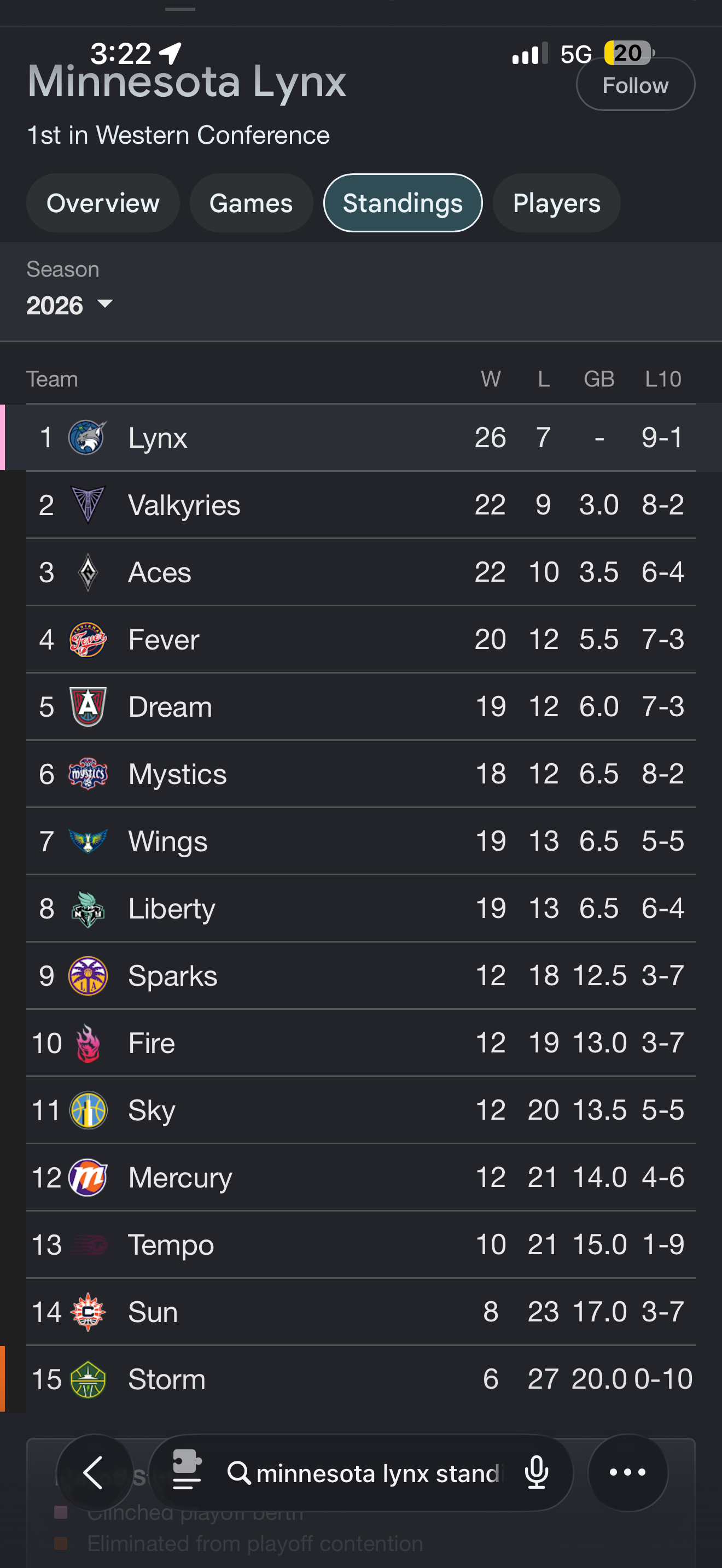The height and width of the screenshot is (1568, 722).
Task: Select the Standings tab
Action: tap(403, 203)
